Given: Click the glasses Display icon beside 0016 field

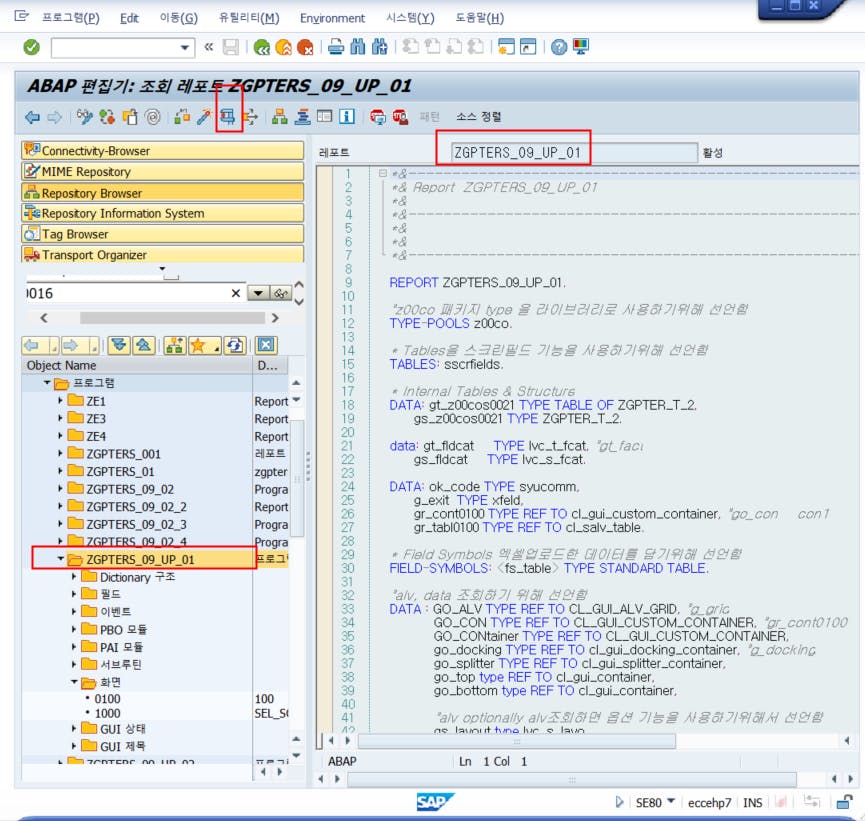Looking at the screenshot, I should pyautogui.click(x=281, y=294).
